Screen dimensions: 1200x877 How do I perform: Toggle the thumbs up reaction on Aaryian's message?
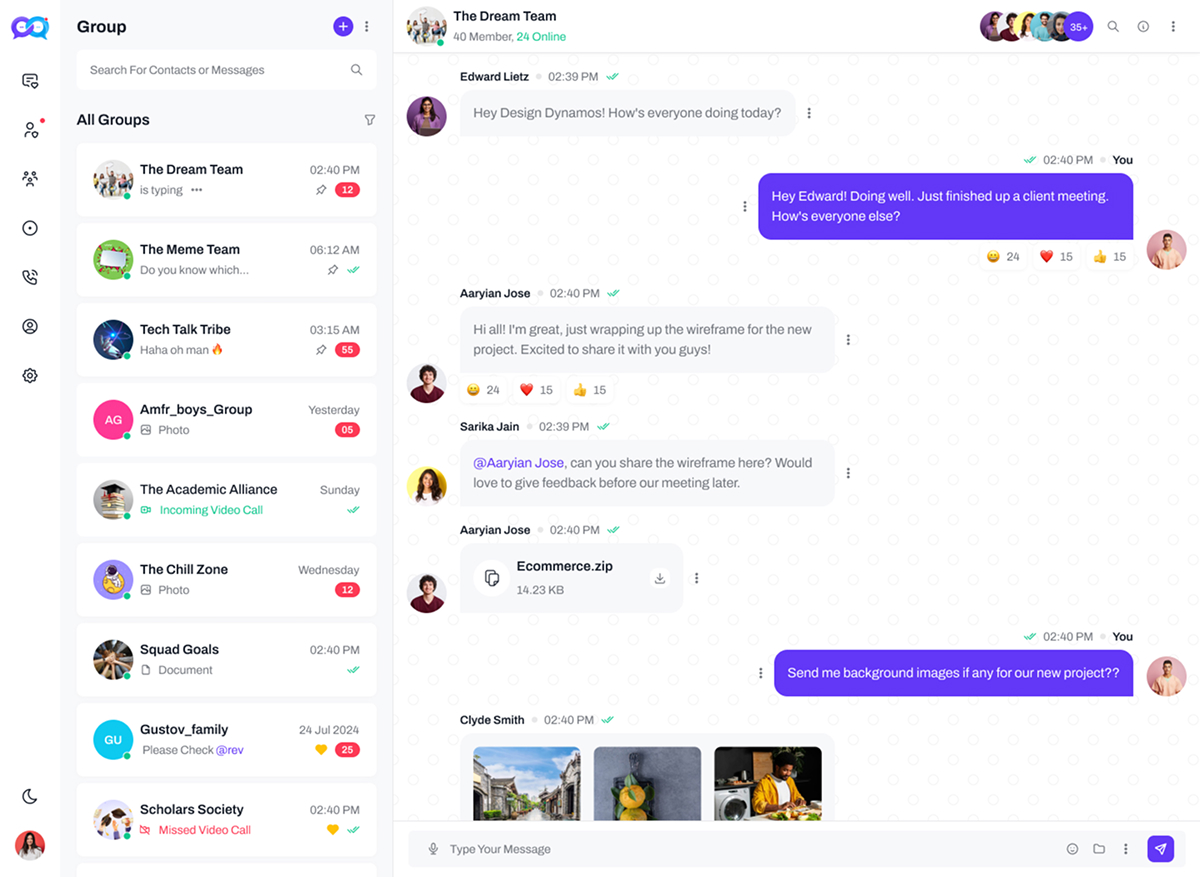(x=590, y=390)
